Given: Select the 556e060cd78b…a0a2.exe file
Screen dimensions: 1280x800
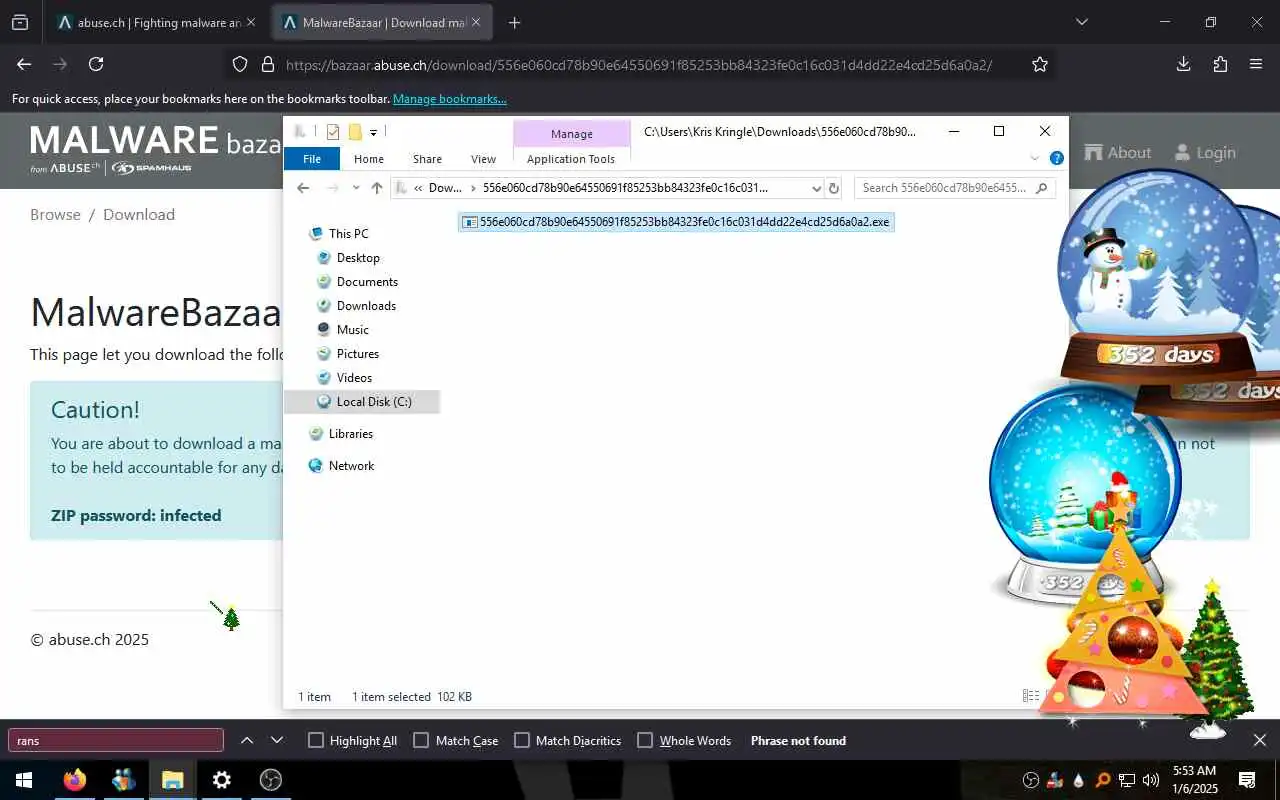Looking at the screenshot, I should click(x=676, y=222).
